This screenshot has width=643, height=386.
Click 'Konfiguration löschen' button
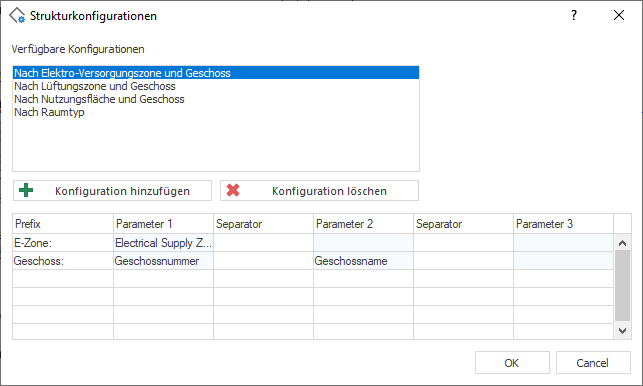click(319, 191)
